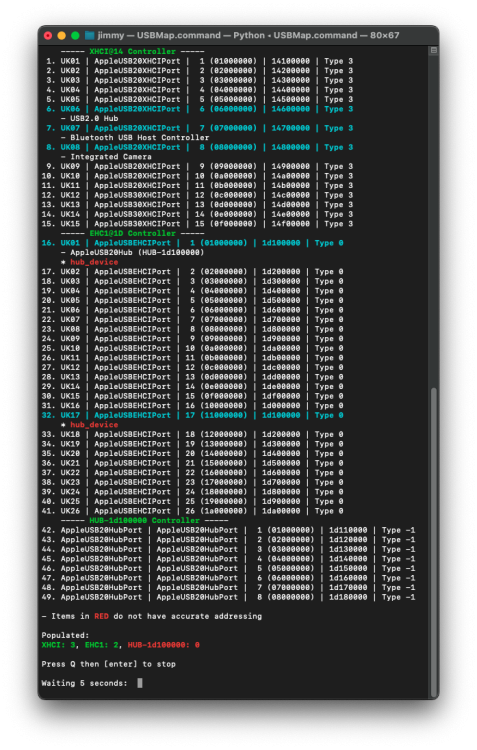Click the Integrated Camera device line

[x=106, y=157]
